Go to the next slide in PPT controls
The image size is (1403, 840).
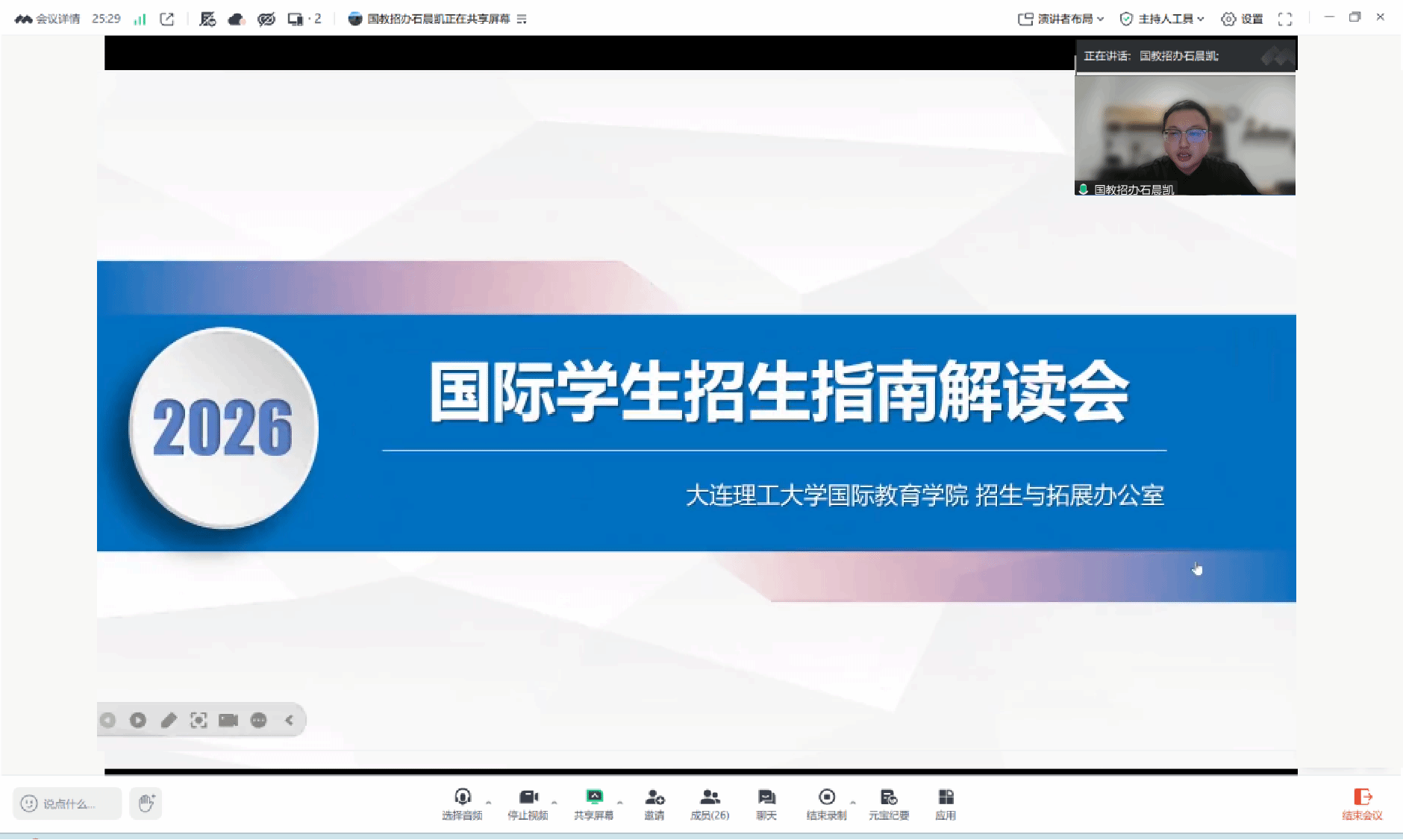(138, 720)
